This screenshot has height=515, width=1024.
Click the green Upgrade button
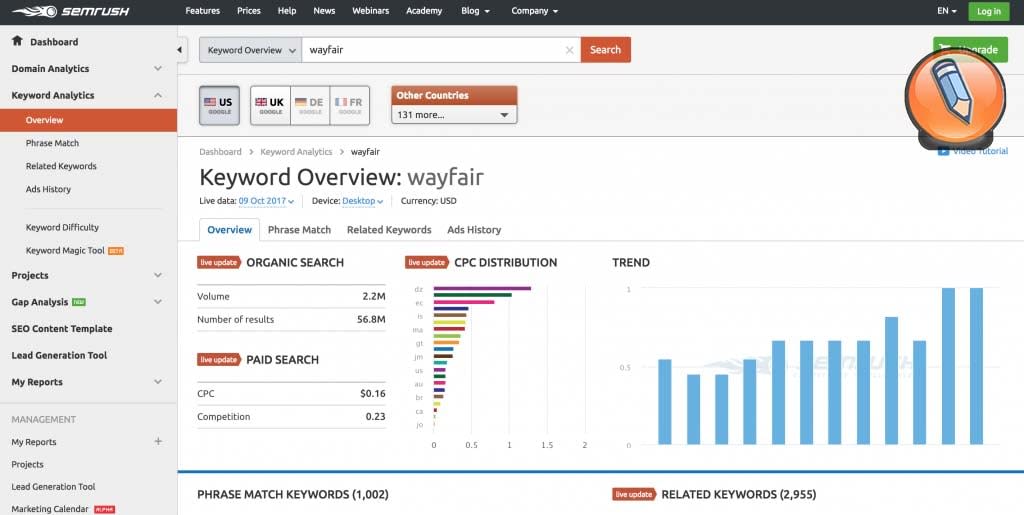click(970, 50)
